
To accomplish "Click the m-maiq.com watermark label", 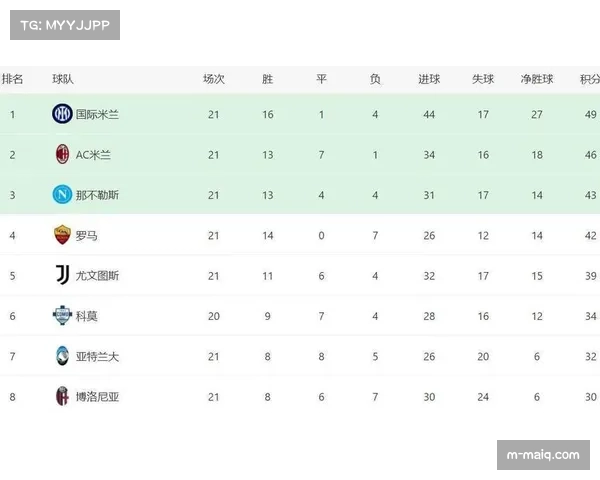I will [x=543, y=455].
